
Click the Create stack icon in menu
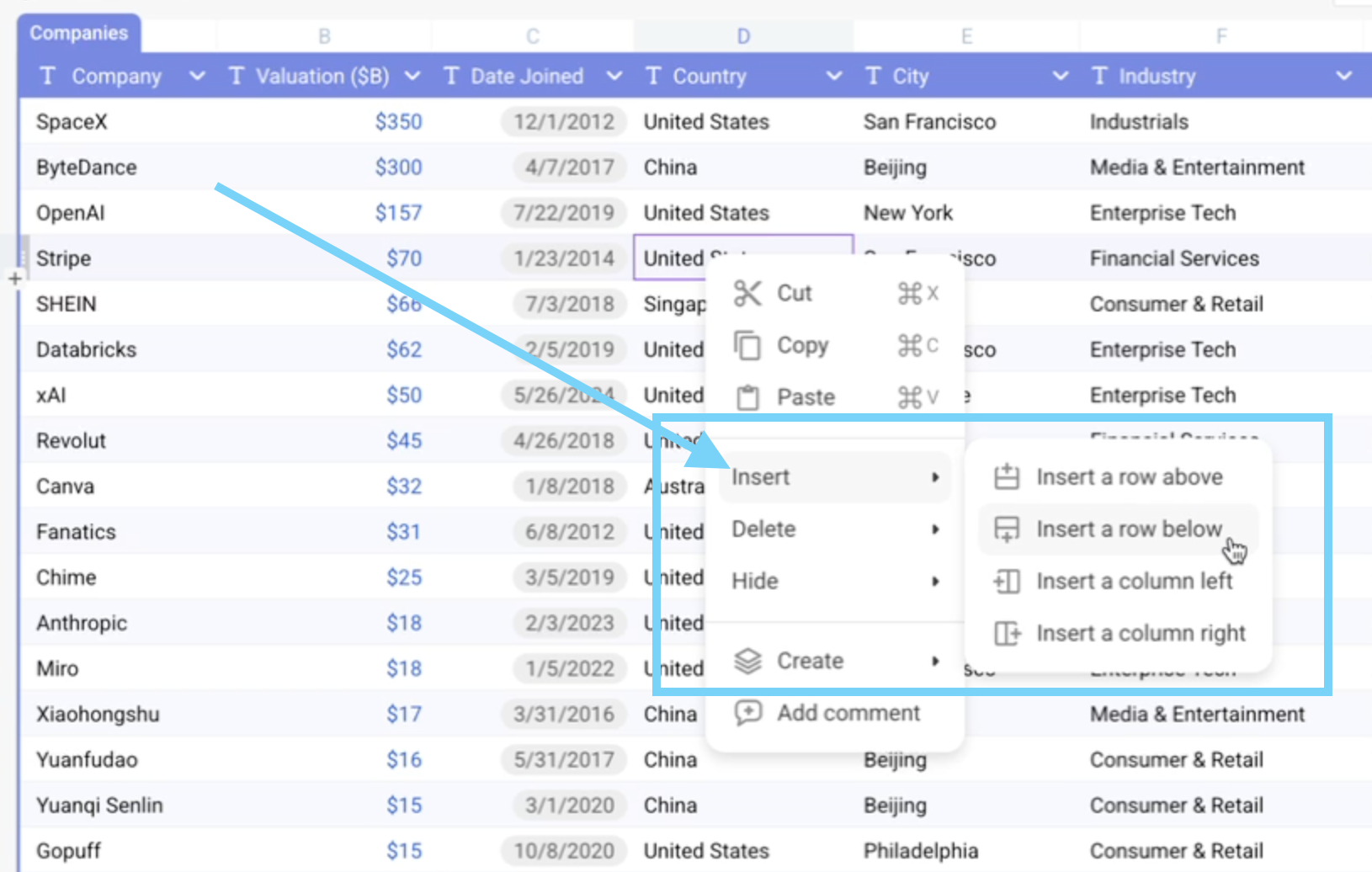tap(747, 661)
